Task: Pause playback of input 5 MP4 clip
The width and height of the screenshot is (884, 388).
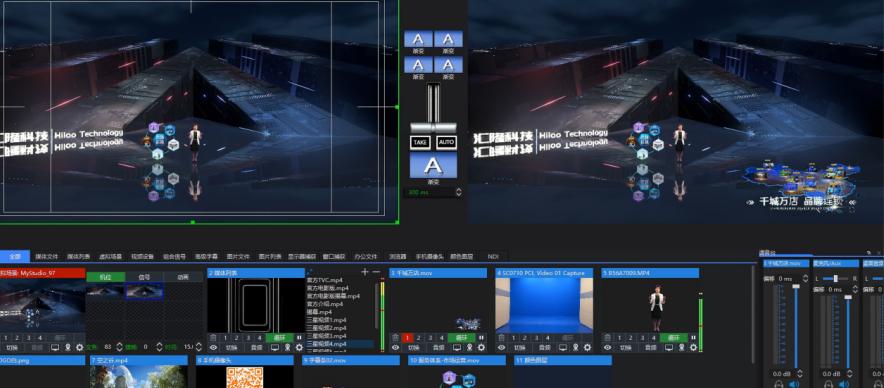Action: (x=693, y=337)
